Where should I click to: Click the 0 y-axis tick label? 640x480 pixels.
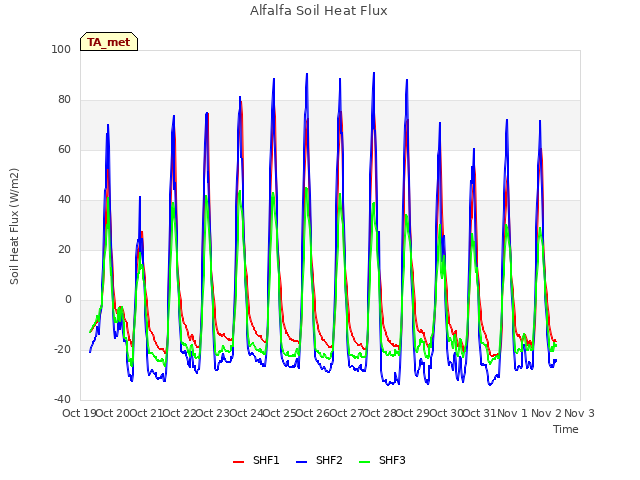click(x=68, y=300)
